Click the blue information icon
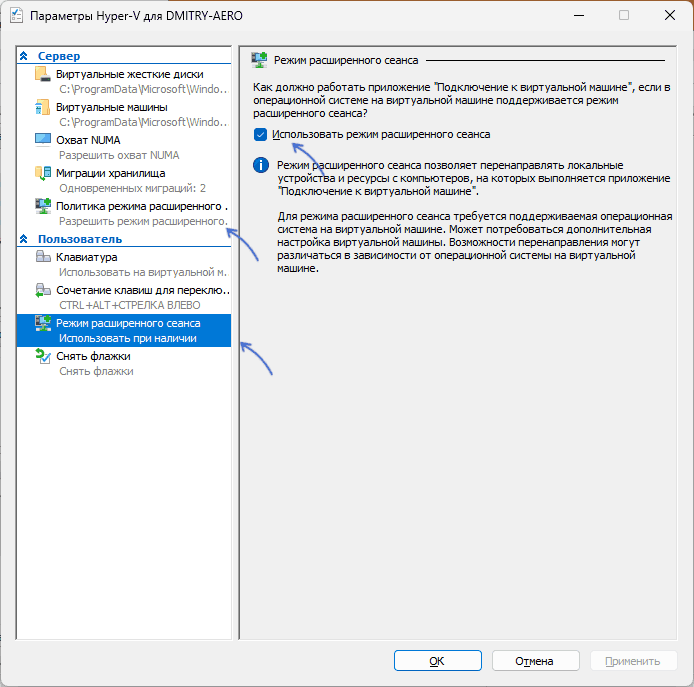694x687 pixels. point(261,165)
